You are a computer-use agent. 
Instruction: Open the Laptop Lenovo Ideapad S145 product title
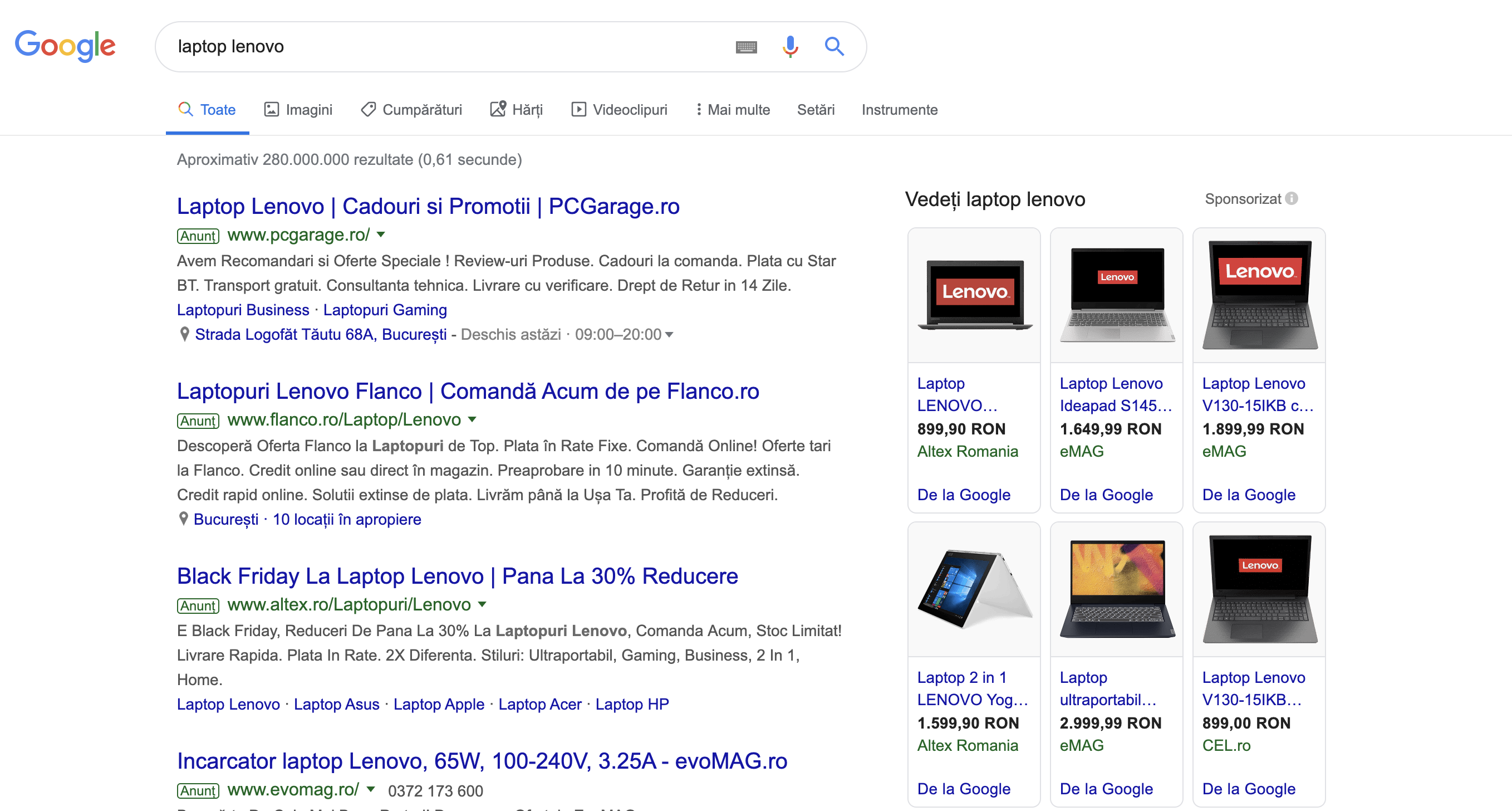coord(1116,394)
